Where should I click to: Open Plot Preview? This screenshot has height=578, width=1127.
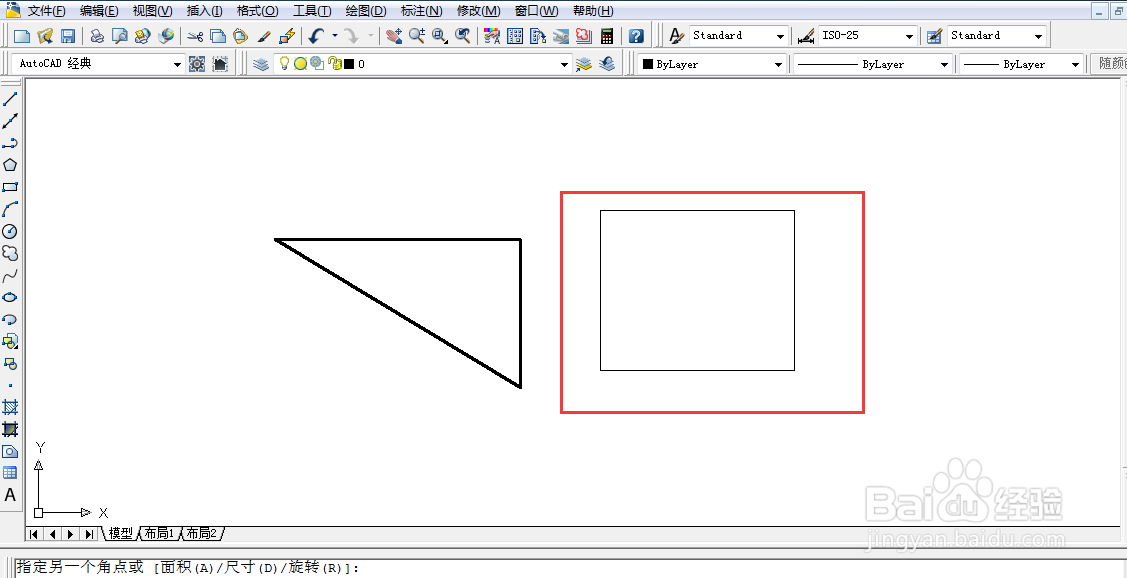click(119, 36)
